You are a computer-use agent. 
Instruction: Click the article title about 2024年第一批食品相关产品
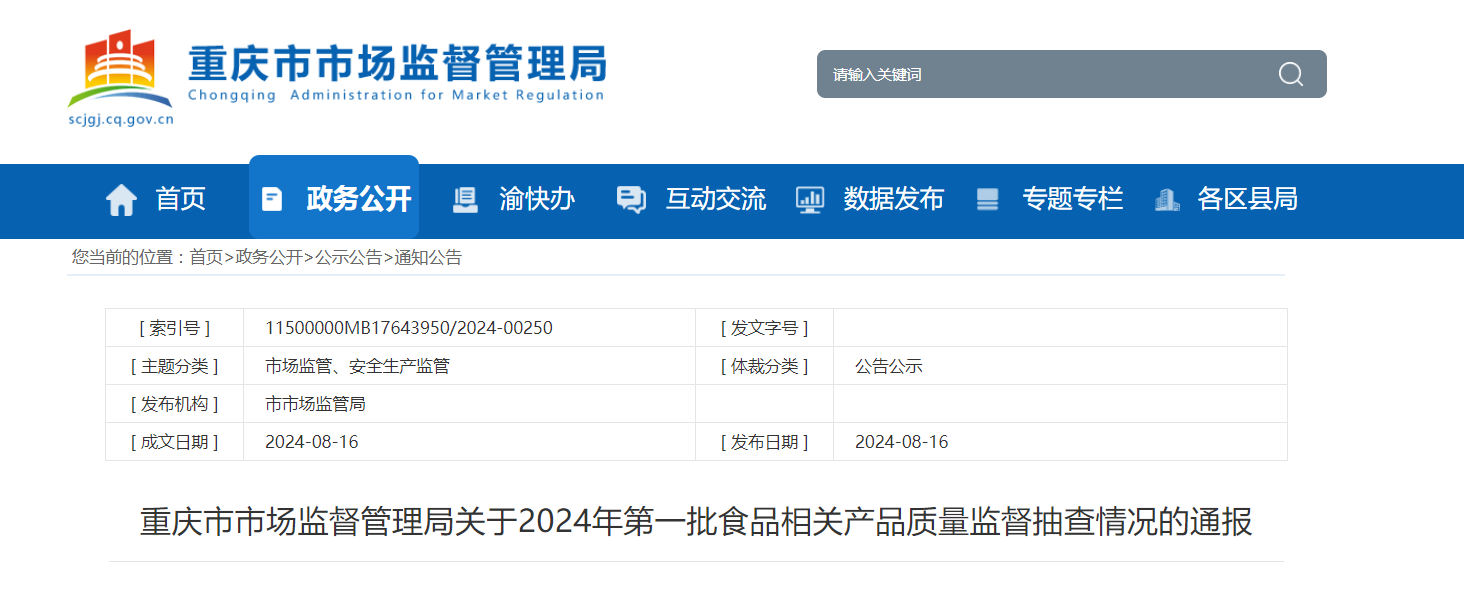pyautogui.click(x=696, y=522)
